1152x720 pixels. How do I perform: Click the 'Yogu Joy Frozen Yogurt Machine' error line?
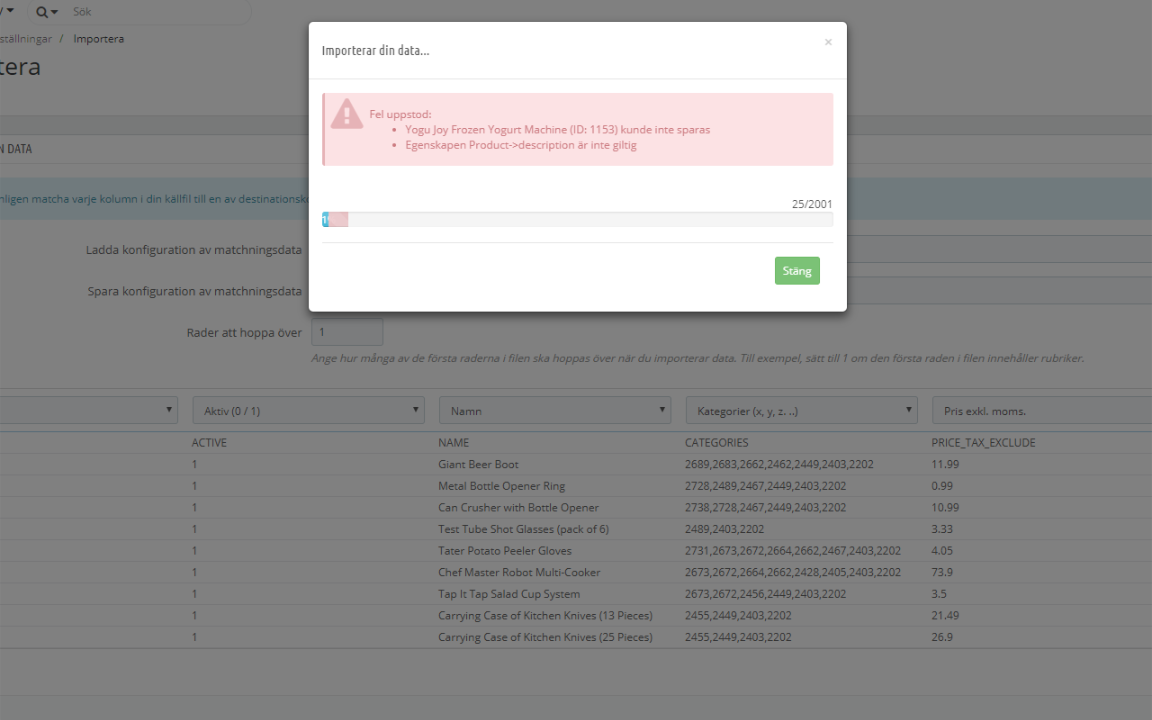[558, 129]
